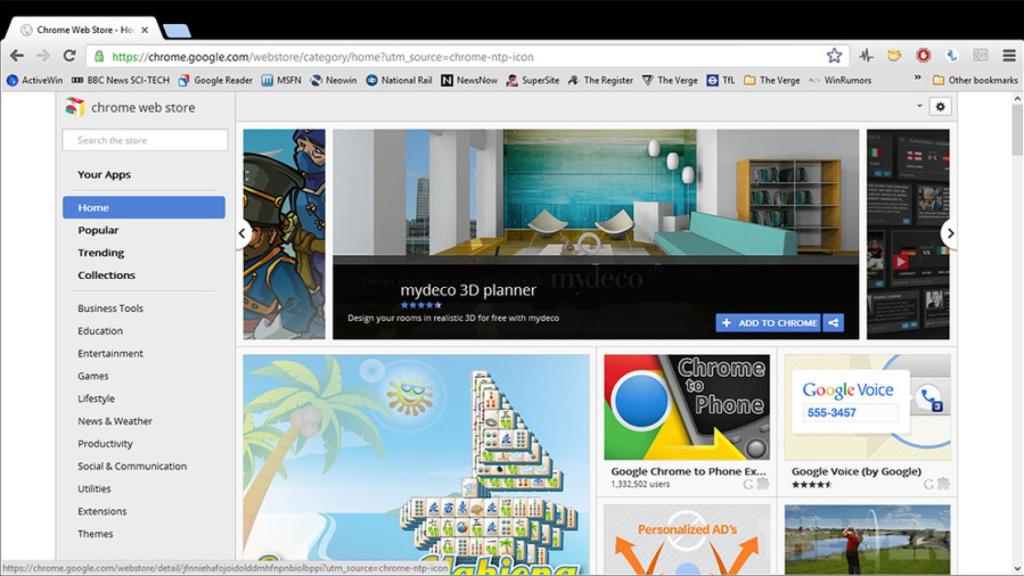Open the Web Store settings gear
This screenshot has height=576, width=1024.
(x=939, y=105)
